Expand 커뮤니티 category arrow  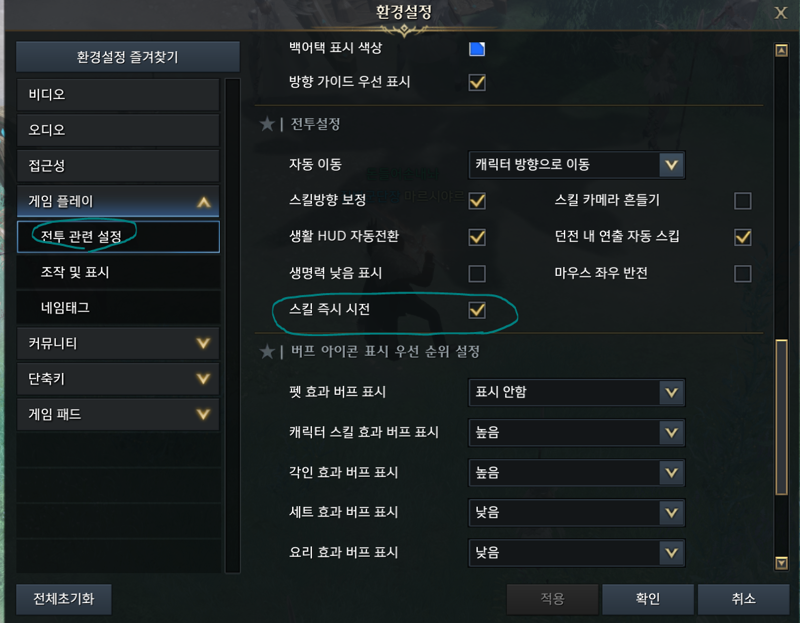click(204, 343)
